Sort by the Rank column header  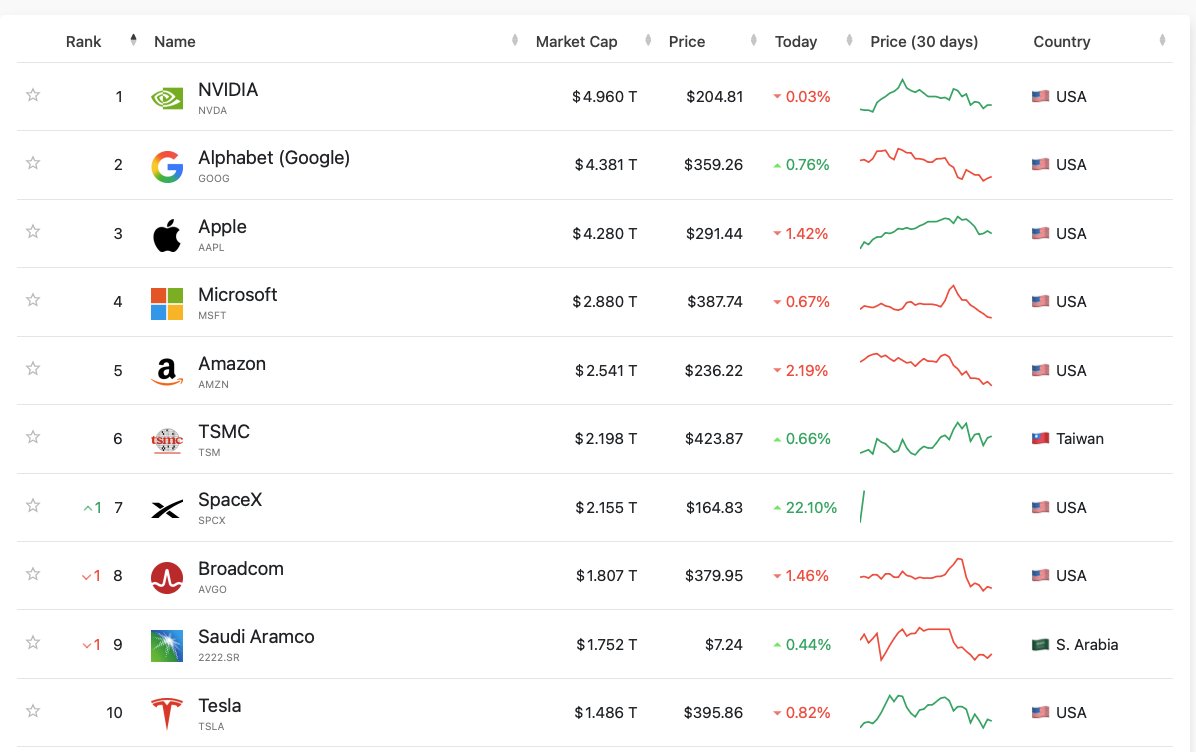pyautogui.click(x=84, y=42)
